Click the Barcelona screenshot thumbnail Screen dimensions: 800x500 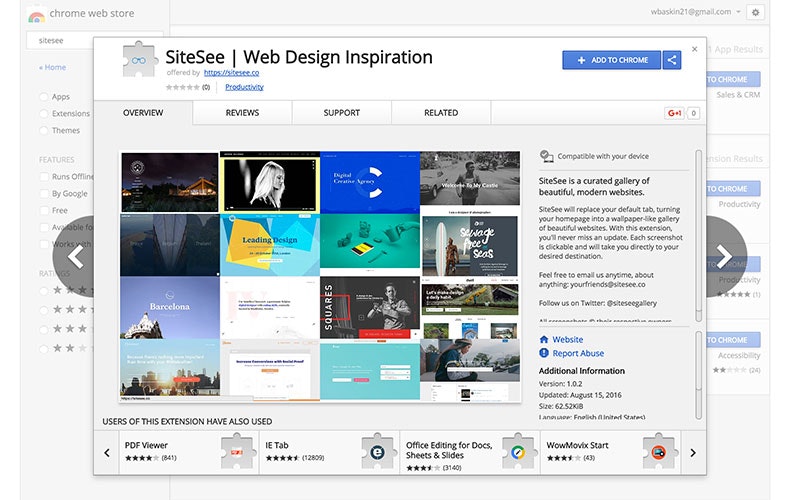[x=170, y=308]
